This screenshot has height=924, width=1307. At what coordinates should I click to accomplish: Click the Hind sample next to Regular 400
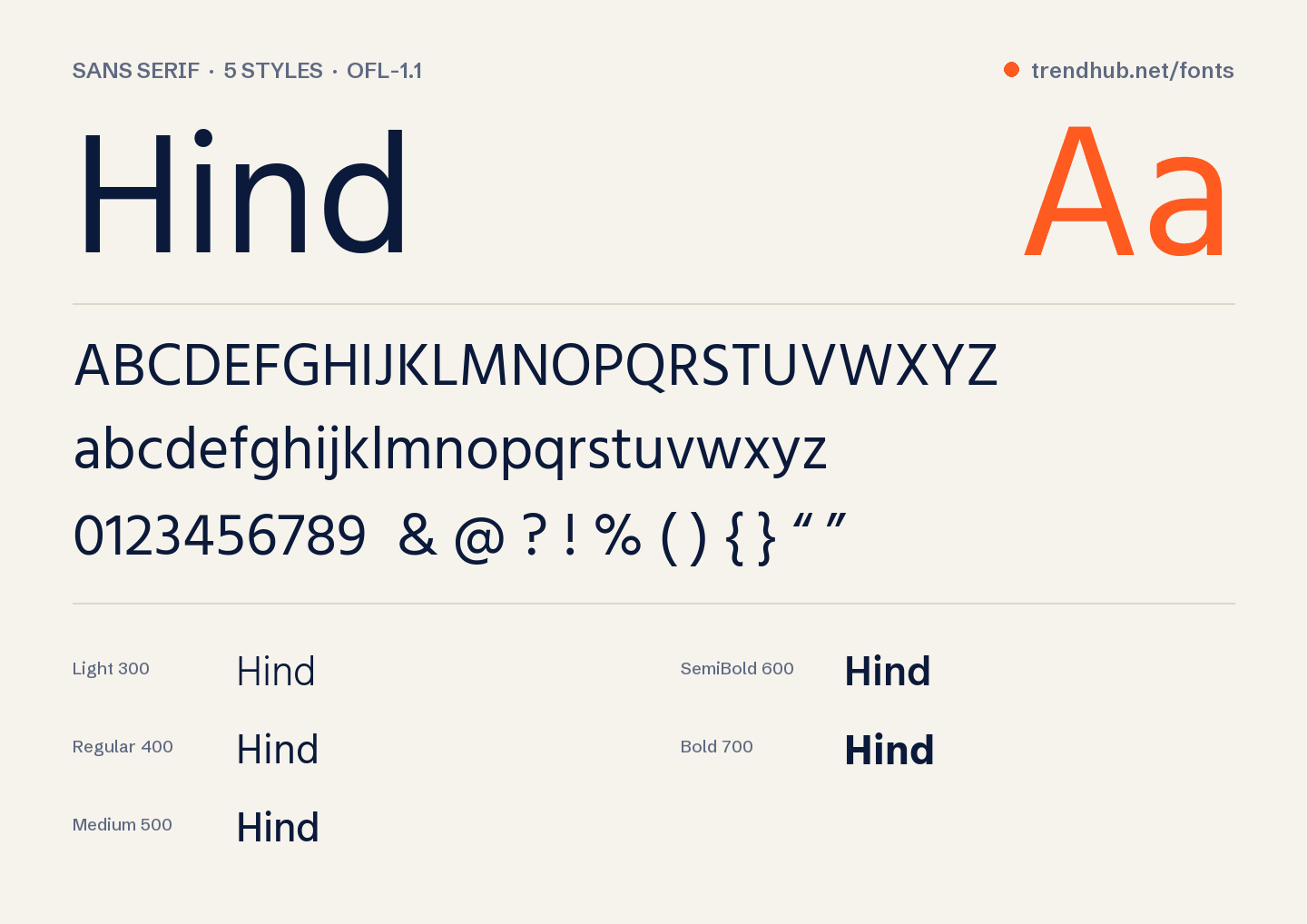[x=278, y=751]
